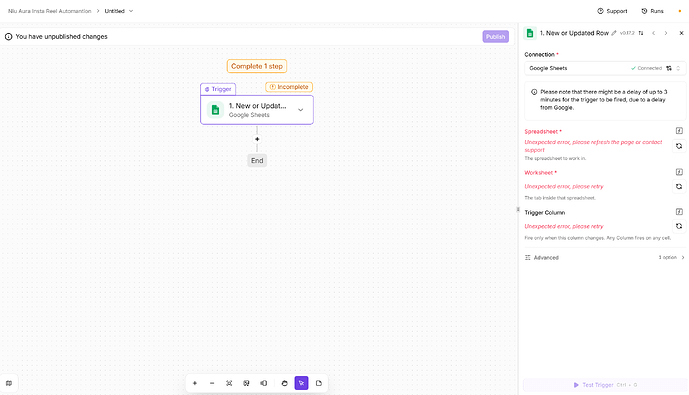689x395 pixels.
Task: Open the Untitled flow name dropdown
Action: pos(119,11)
